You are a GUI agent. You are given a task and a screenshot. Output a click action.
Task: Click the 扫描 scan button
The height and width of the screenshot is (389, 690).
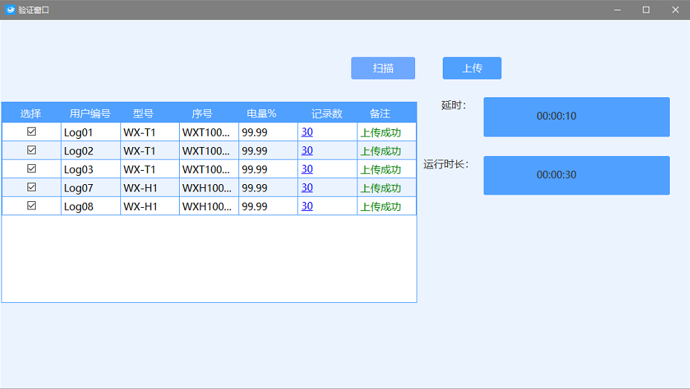(383, 68)
